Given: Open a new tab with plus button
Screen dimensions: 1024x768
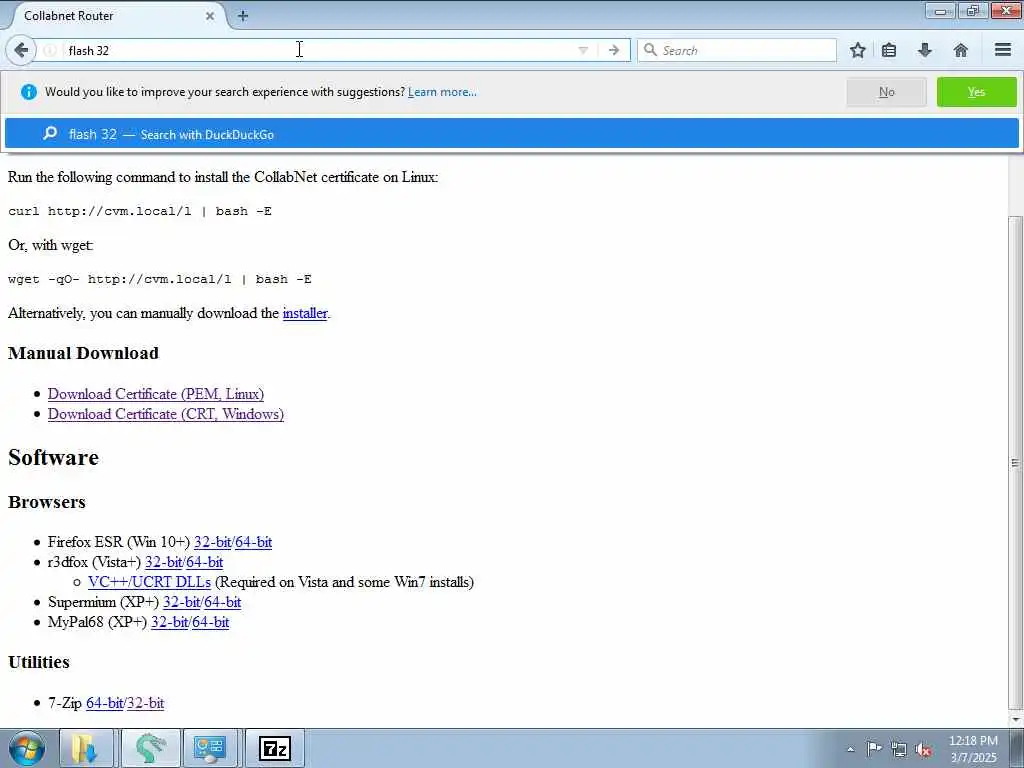Looking at the screenshot, I should click(x=243, y=16).
